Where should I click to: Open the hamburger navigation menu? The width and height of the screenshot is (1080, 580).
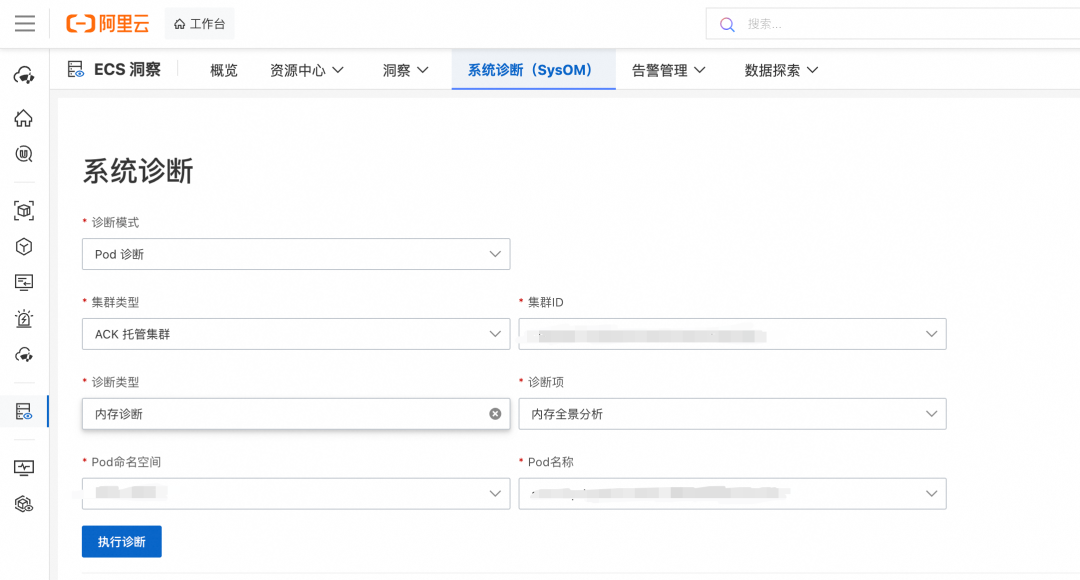click(x=25, y=23)
